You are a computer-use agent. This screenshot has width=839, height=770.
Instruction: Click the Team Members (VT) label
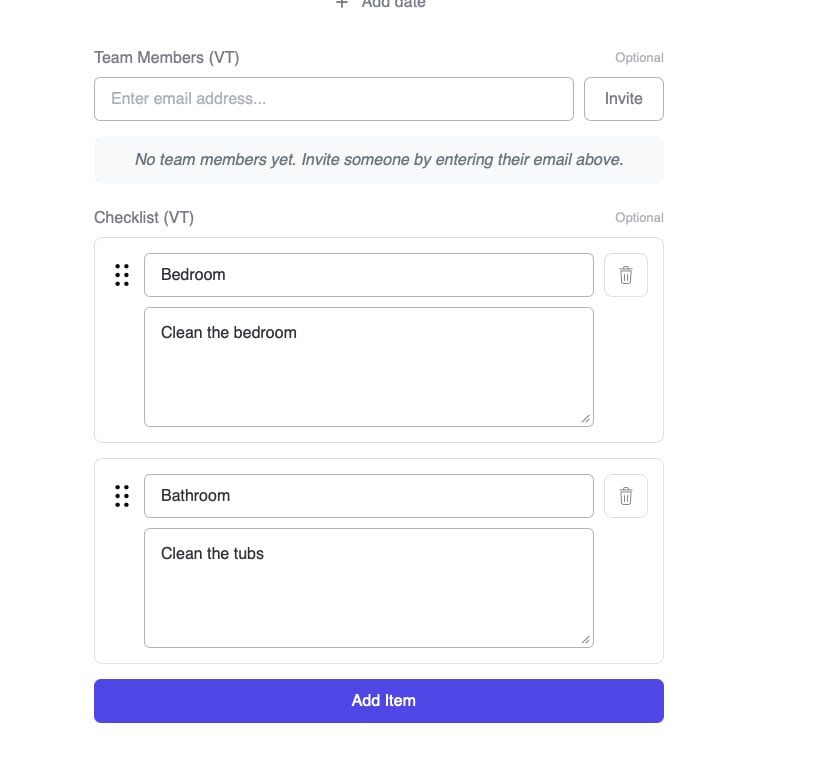pyautogui.click(x=166, y=58)
